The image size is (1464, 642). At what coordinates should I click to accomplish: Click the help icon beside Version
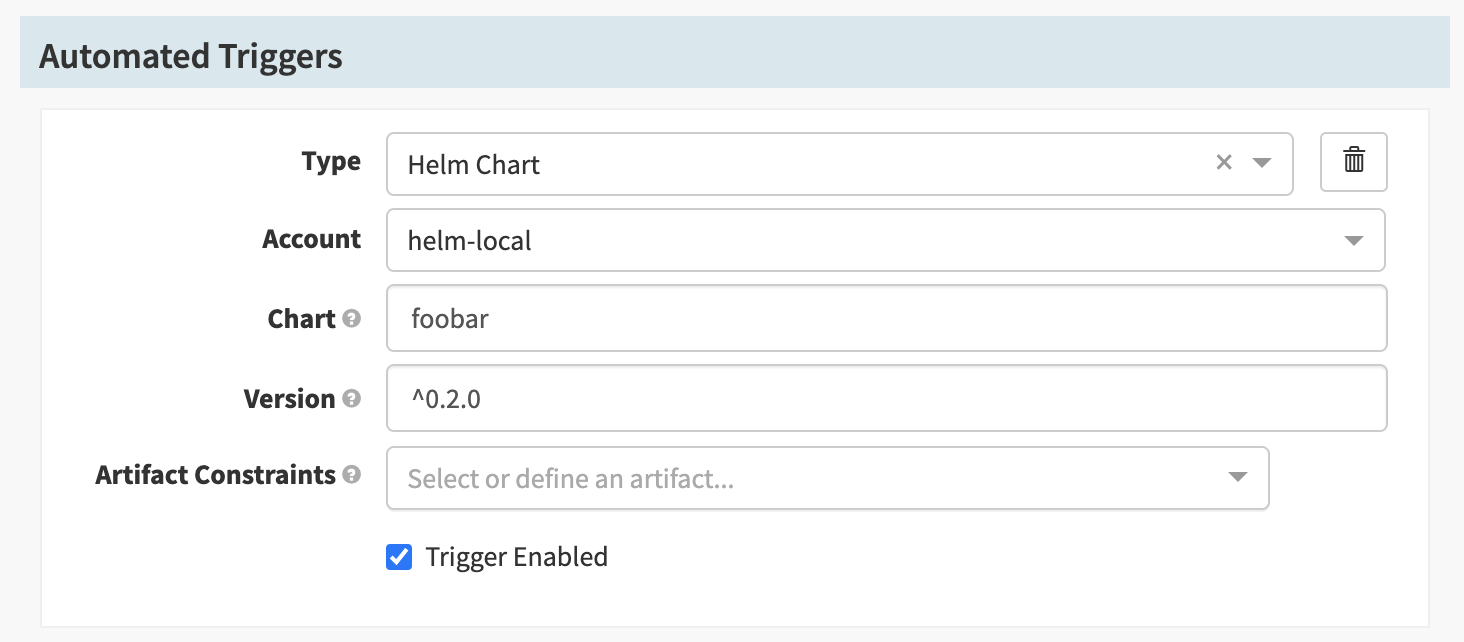coord(351,398)
